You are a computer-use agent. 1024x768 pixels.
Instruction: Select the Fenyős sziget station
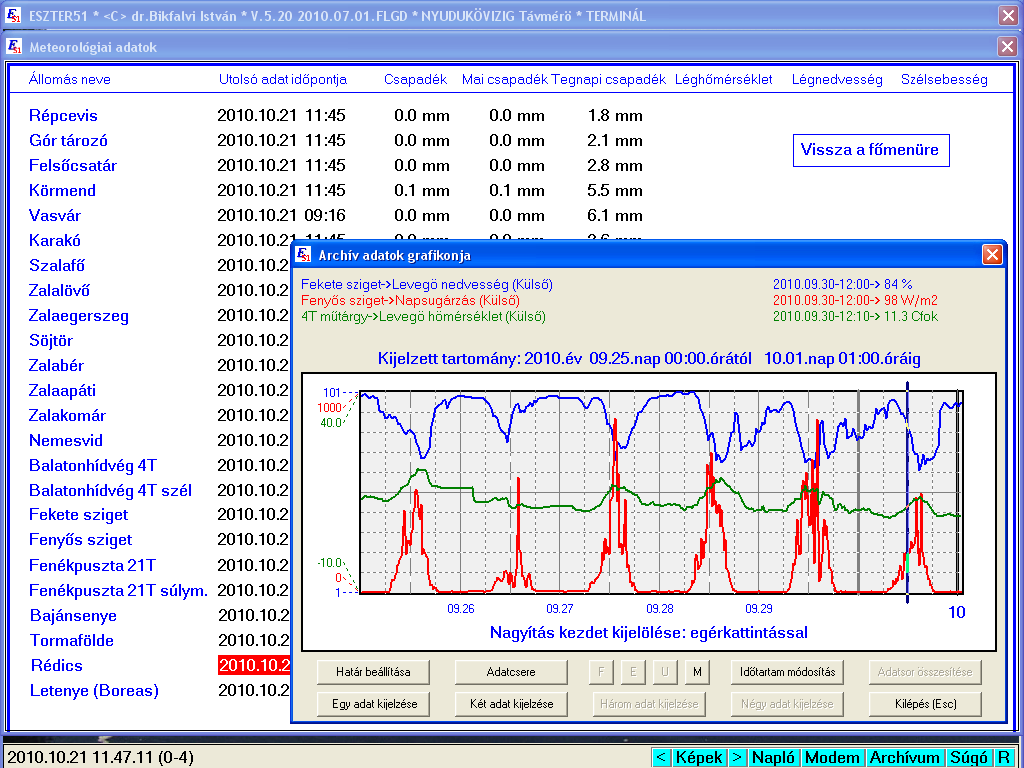click(x=80, y=540)
